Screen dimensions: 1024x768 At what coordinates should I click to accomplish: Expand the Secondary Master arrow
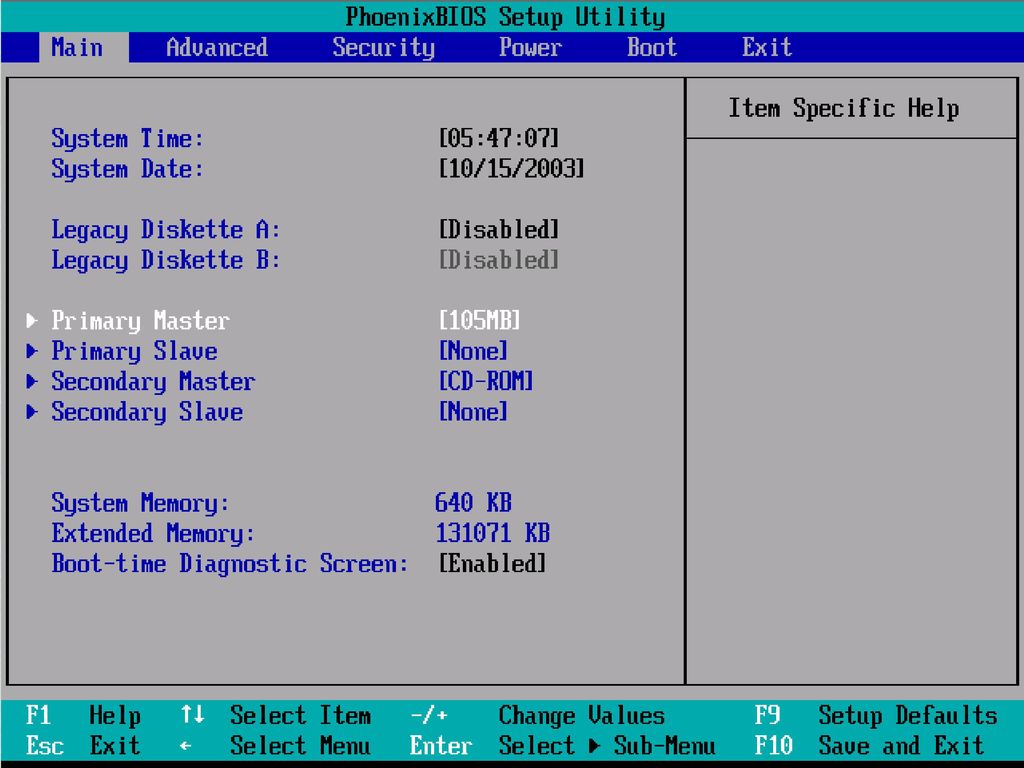pyautogui.click(x=31, y=381)
